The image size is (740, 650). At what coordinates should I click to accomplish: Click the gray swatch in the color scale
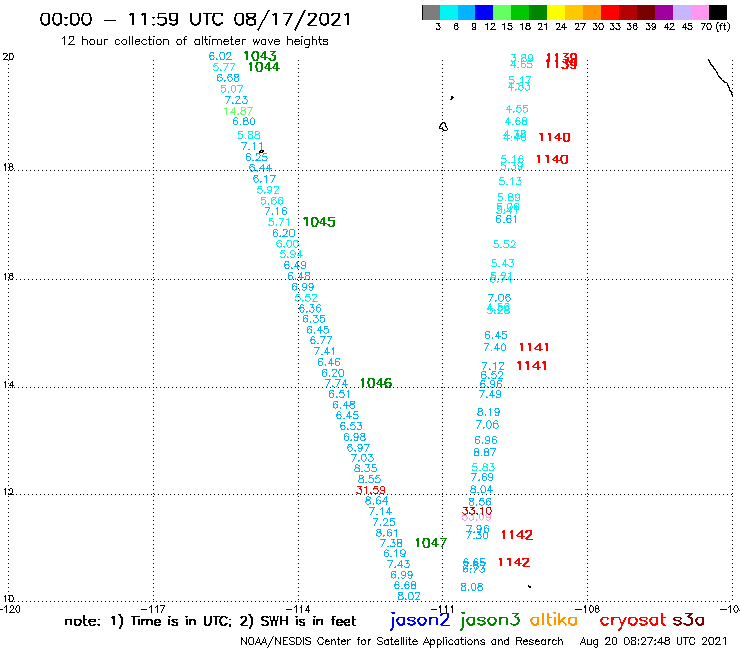(431, 12)
